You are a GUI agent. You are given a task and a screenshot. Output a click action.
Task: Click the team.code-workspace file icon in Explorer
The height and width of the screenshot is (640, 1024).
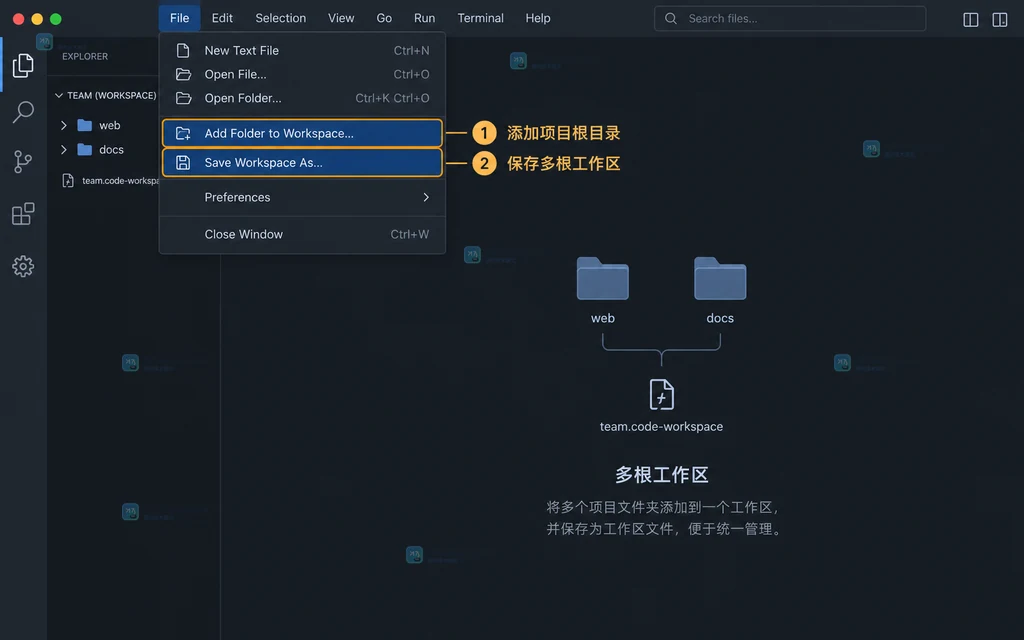pos(68,181)
